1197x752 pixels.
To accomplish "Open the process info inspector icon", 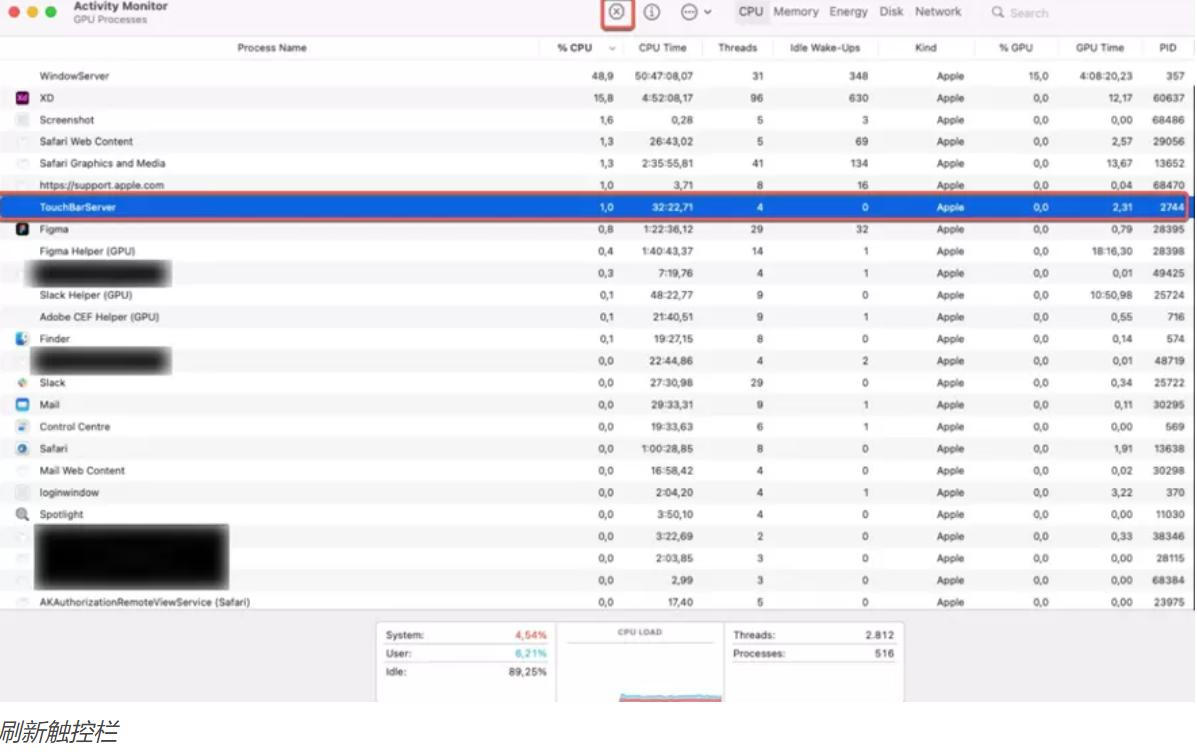I will pos(652,12).
